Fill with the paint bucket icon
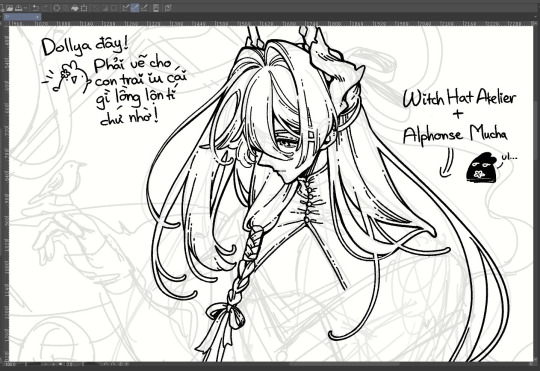Screen dimensions: 540x371 [x=74, y=8]
